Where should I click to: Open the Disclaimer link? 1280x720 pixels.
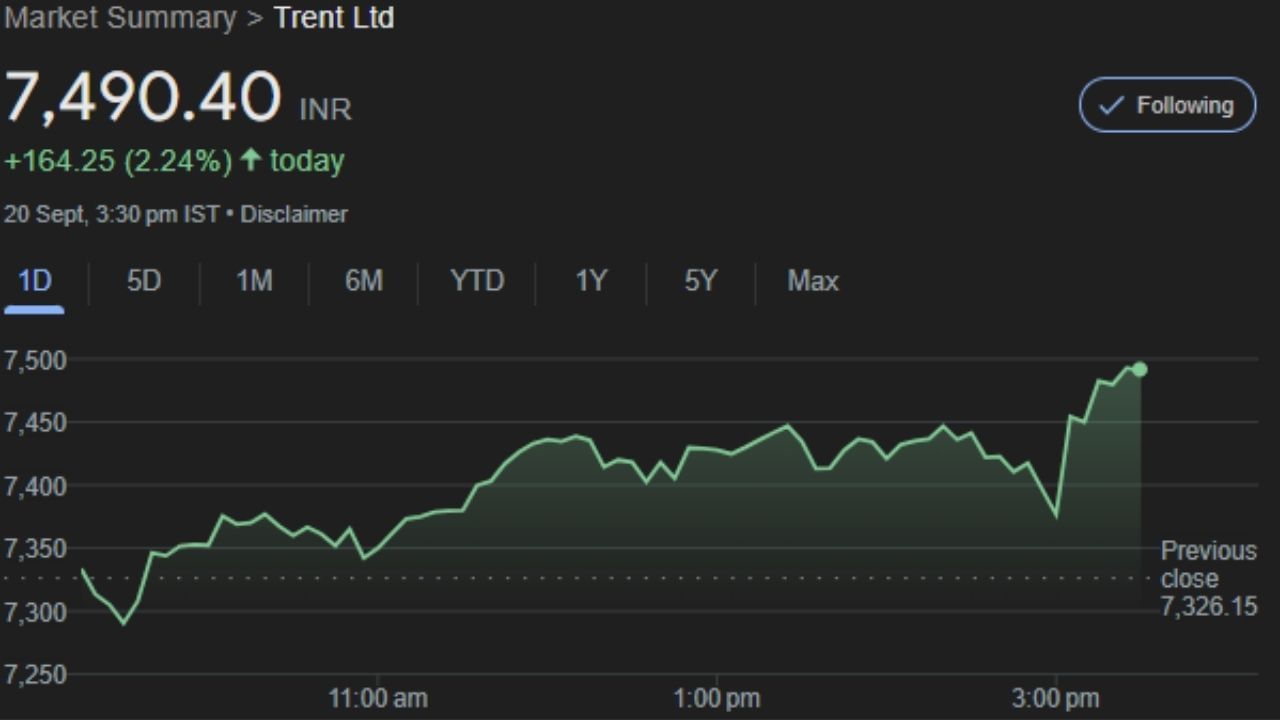[x=294, y=214]
